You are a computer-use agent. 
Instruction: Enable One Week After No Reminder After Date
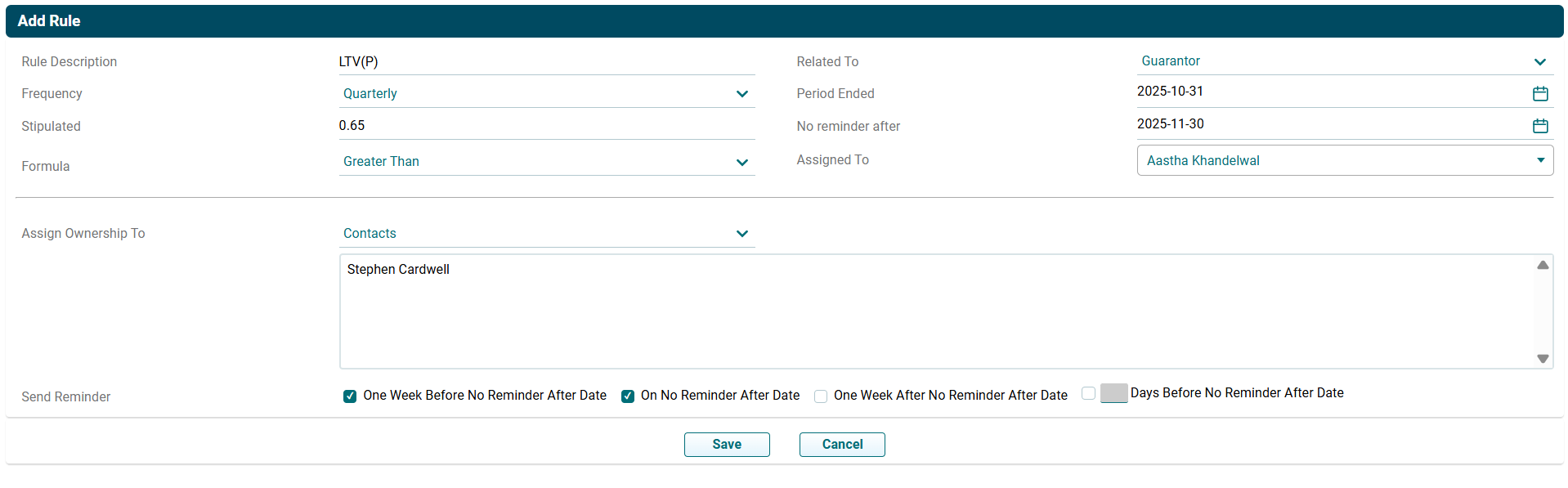(x=821, y=396)
